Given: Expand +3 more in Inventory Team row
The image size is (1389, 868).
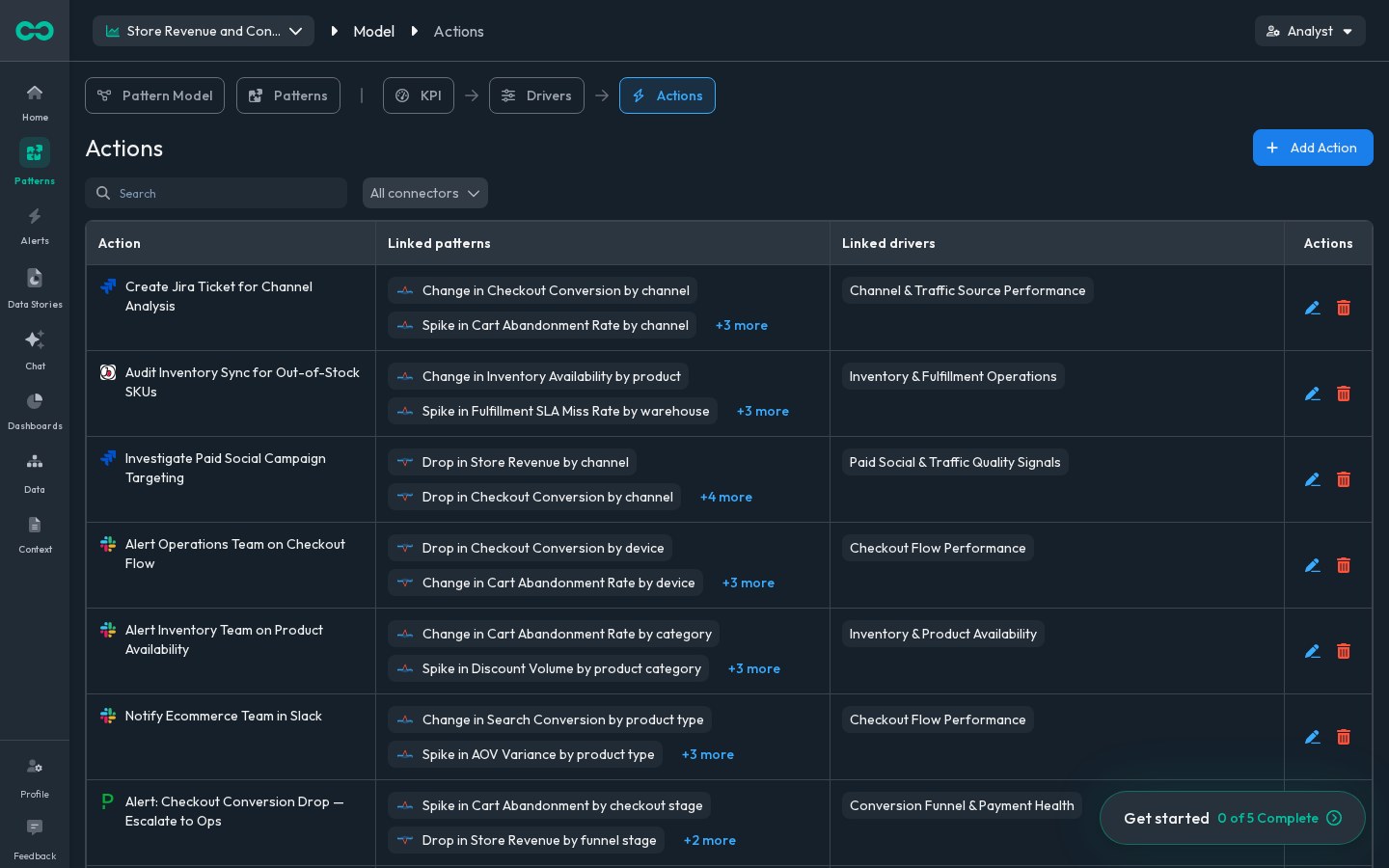Looking at the screenshot, I should click(754, 668).
